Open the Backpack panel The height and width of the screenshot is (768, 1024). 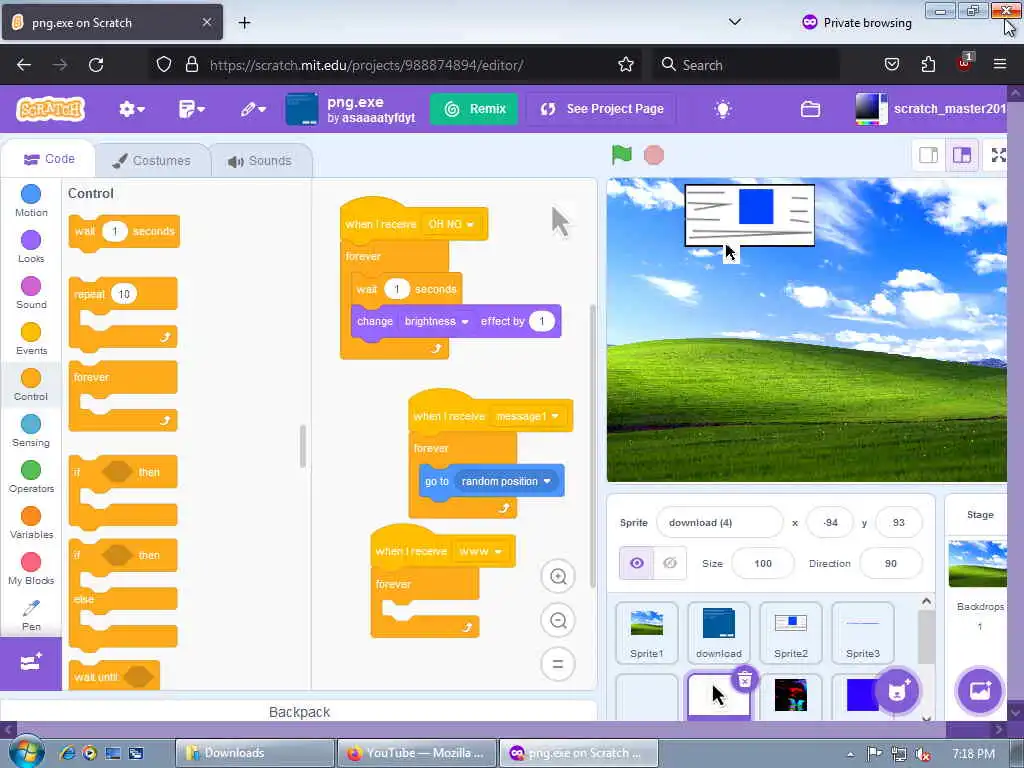[299, 712]
